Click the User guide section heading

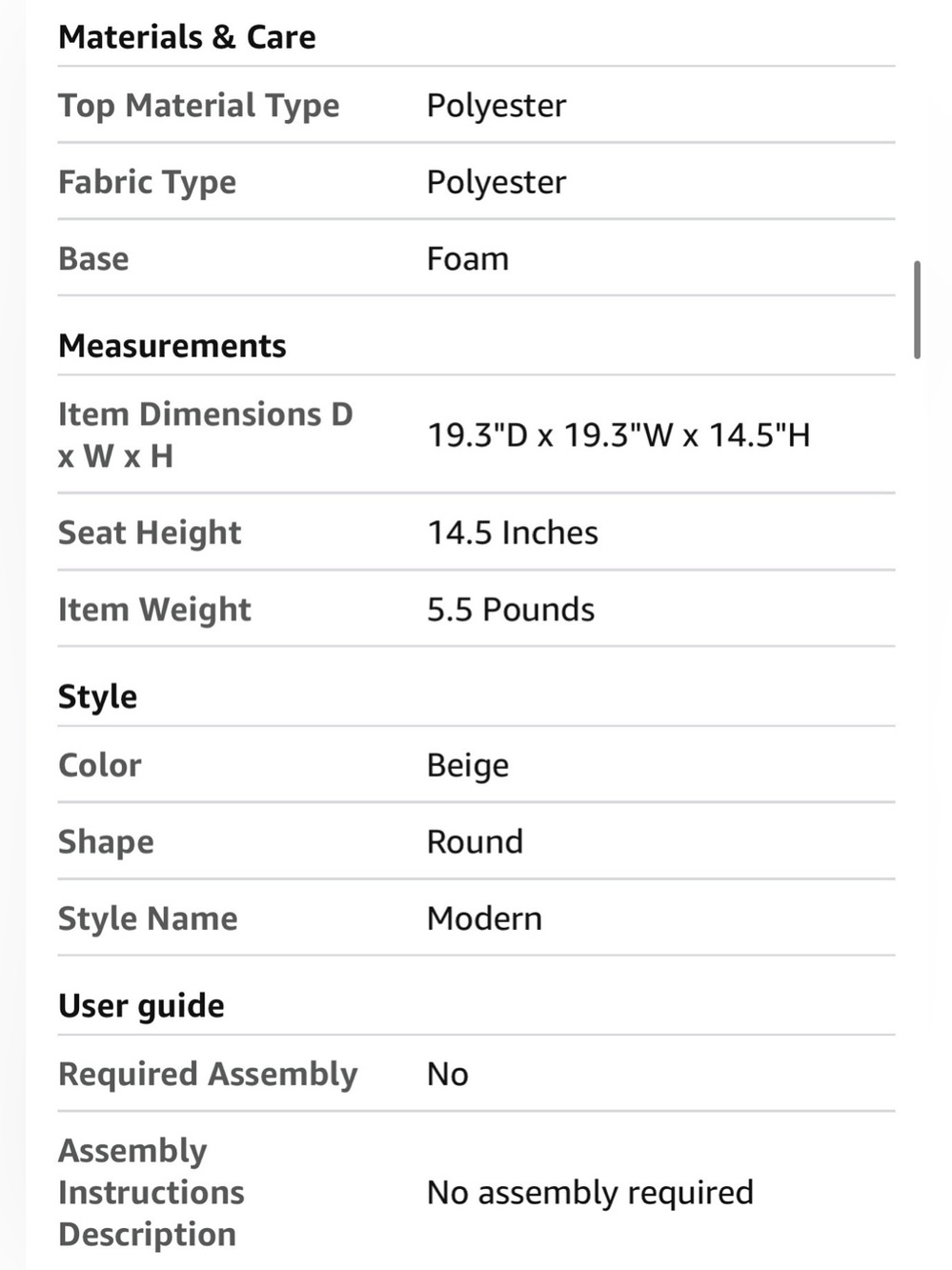[141, 1006]
